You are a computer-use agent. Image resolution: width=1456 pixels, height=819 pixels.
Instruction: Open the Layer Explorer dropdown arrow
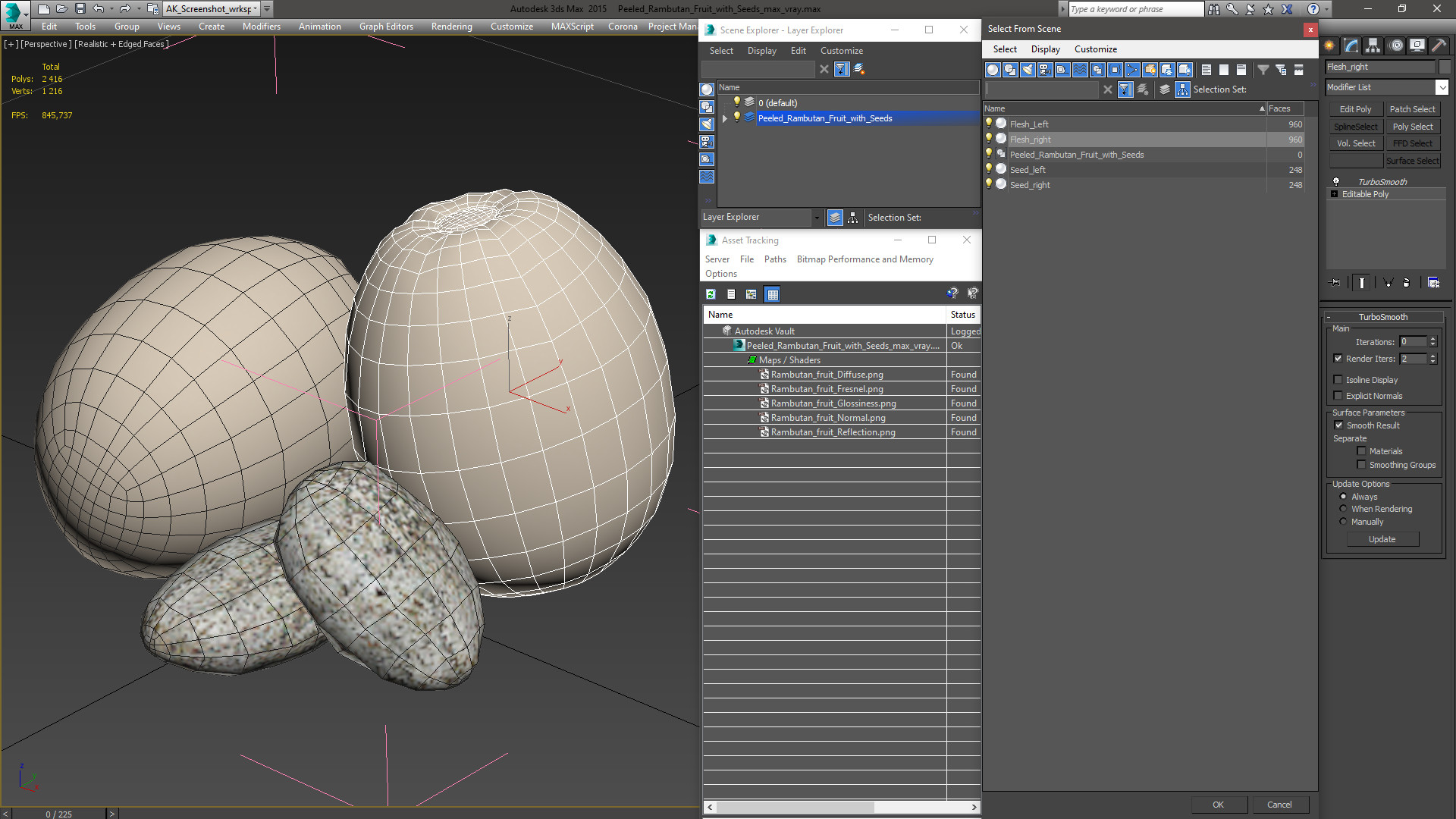(x=817, y=218)
